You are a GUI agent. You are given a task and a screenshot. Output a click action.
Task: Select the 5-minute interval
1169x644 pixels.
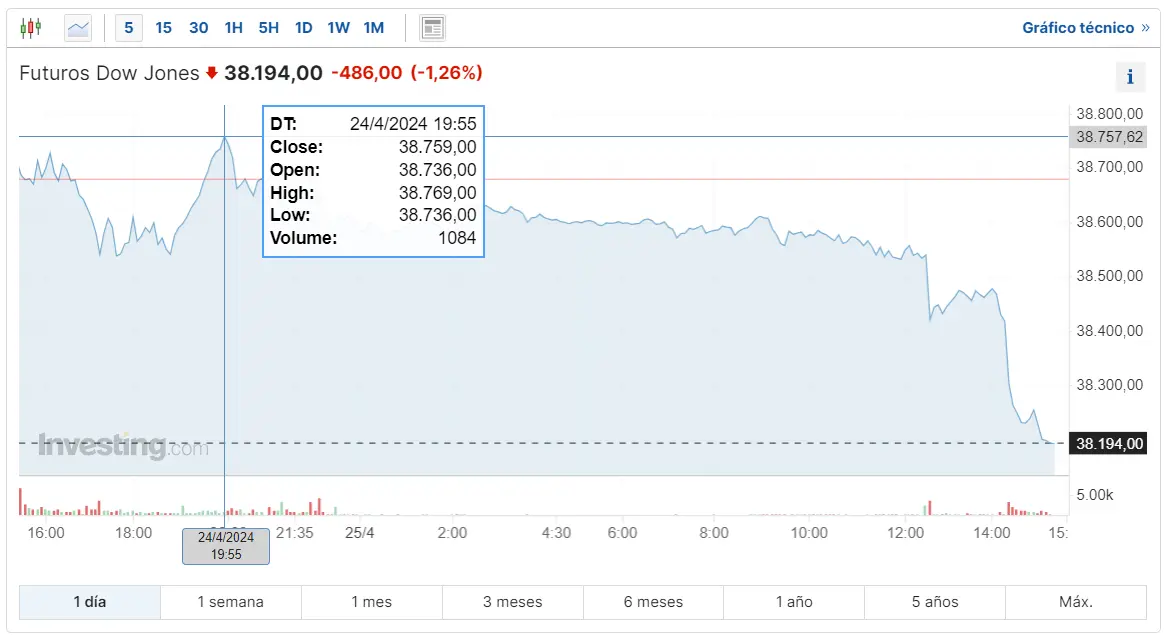(128, 27)
